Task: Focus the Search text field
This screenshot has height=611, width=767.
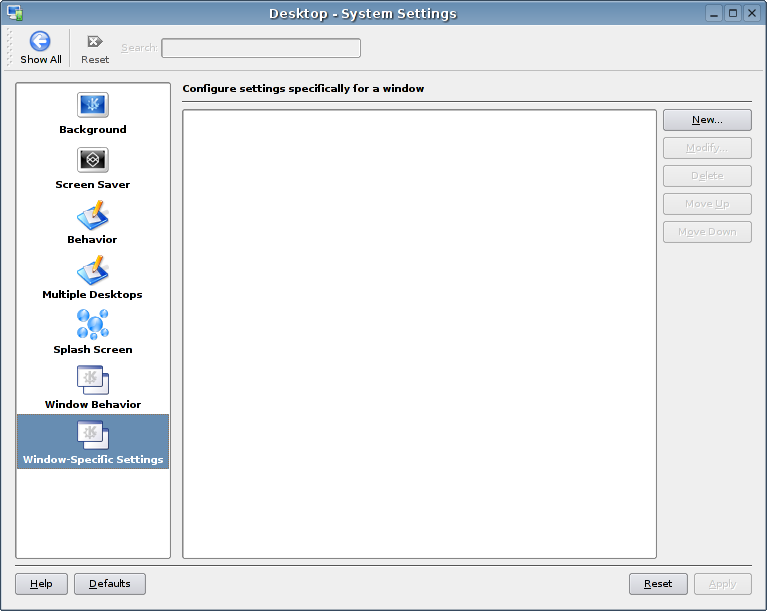Action: [261, 48]
